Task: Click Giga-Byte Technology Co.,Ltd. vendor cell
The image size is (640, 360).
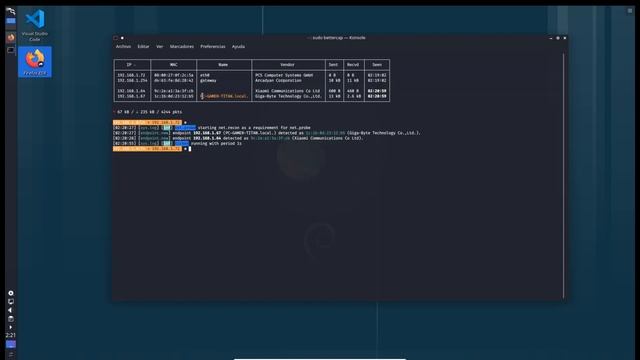Action: click(x=289, y=96)
